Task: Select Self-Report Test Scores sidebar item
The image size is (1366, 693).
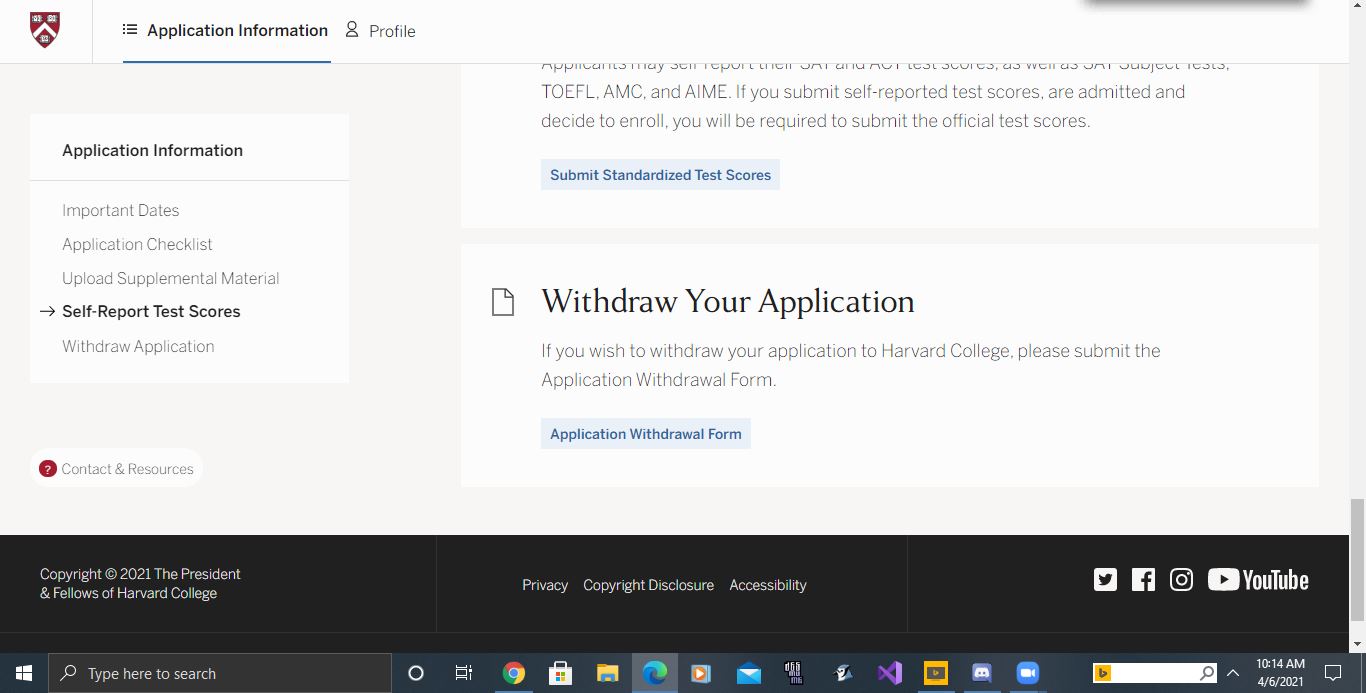Action: coord(151,311)
